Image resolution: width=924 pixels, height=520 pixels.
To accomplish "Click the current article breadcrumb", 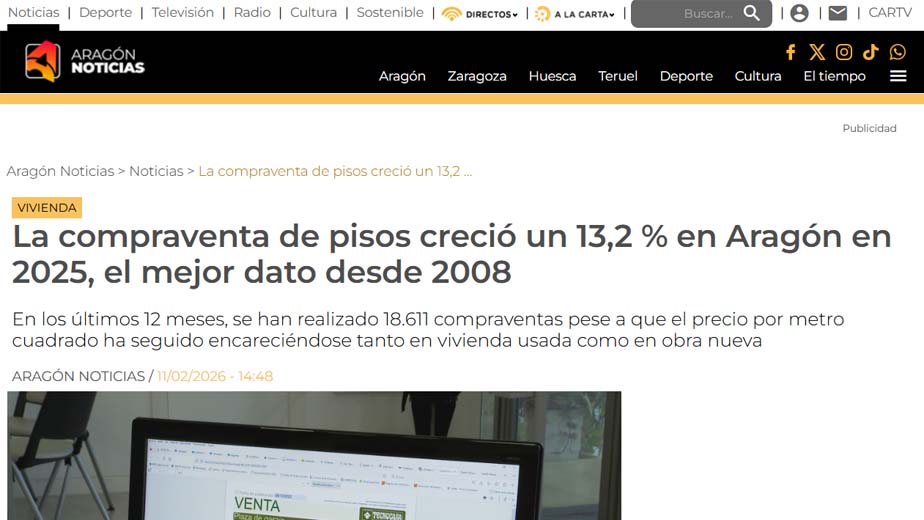I will [335, 171].
